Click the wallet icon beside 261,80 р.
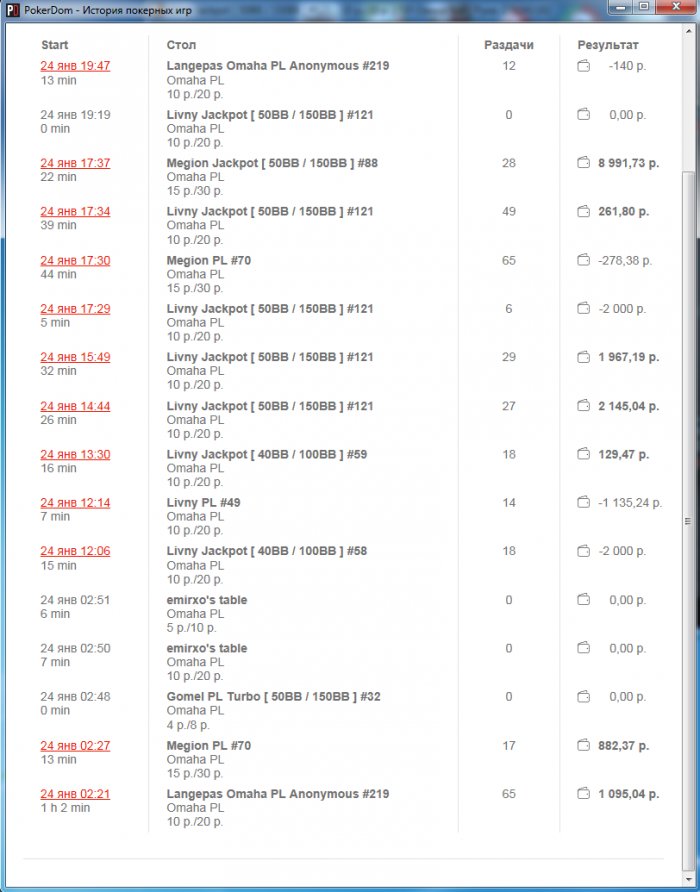700x892 pixels. pyautogui.click(x=584, y=212)
